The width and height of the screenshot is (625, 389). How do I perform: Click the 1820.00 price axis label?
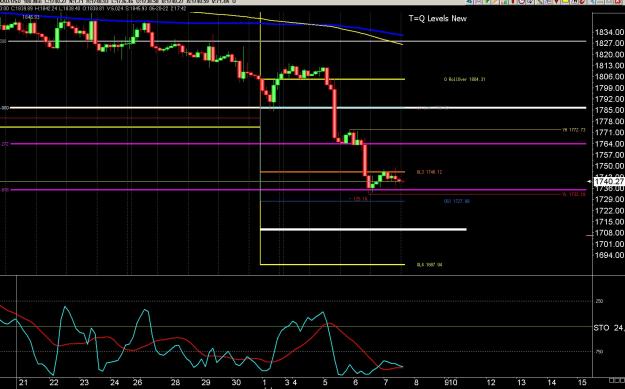click(x=609, y=55)
